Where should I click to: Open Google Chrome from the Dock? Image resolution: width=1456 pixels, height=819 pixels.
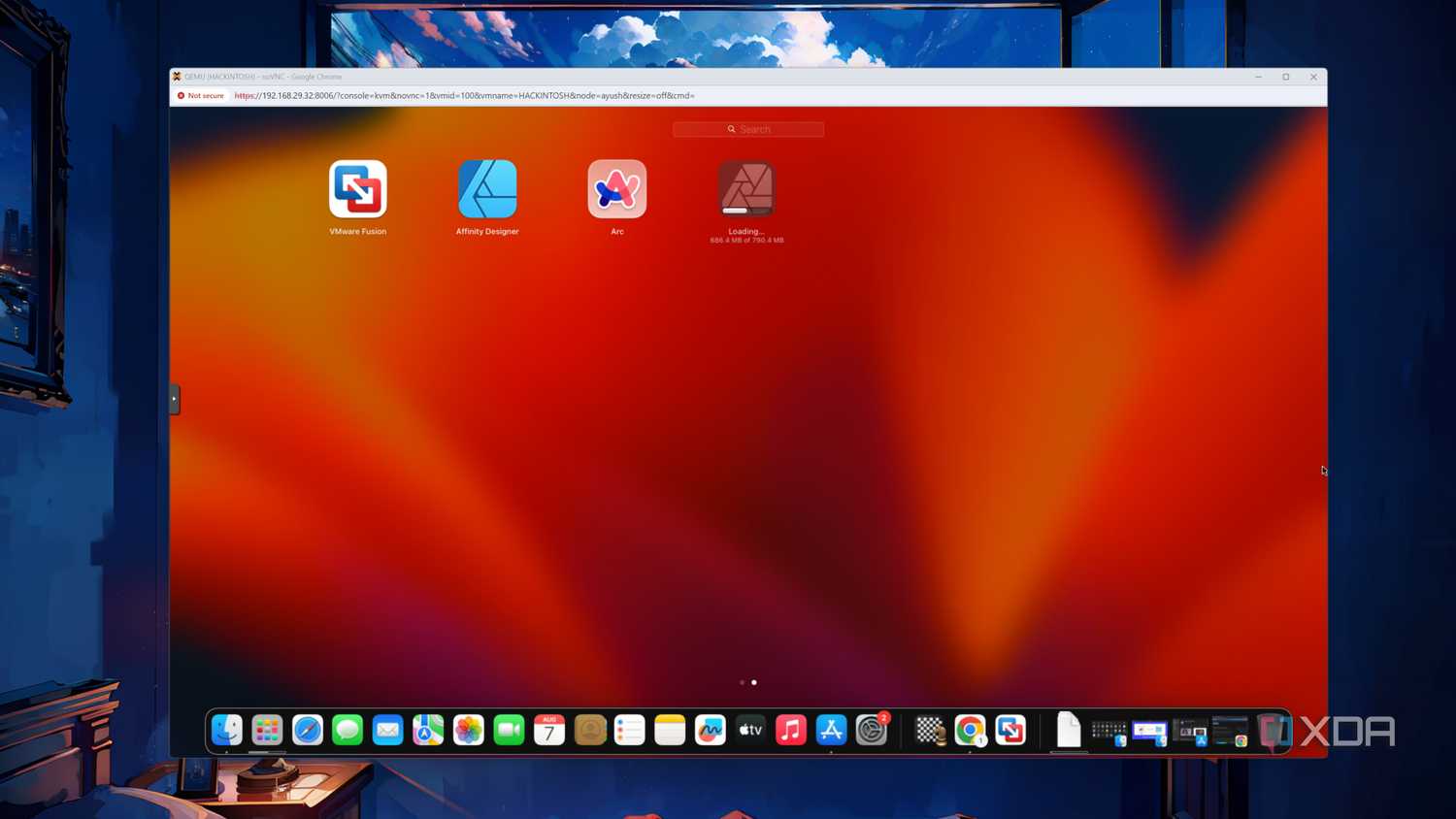971,730
